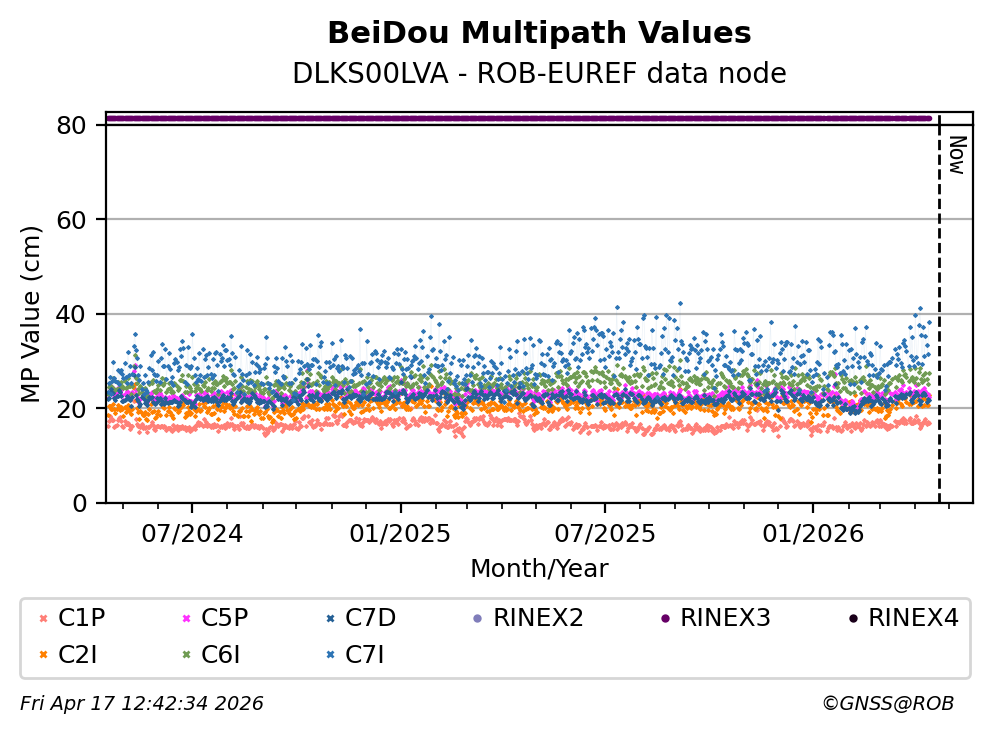Click the "BeiDou Multipath Values" title
Image resolution: width=993 pixels, height=734 pixels.
[539, 34]
